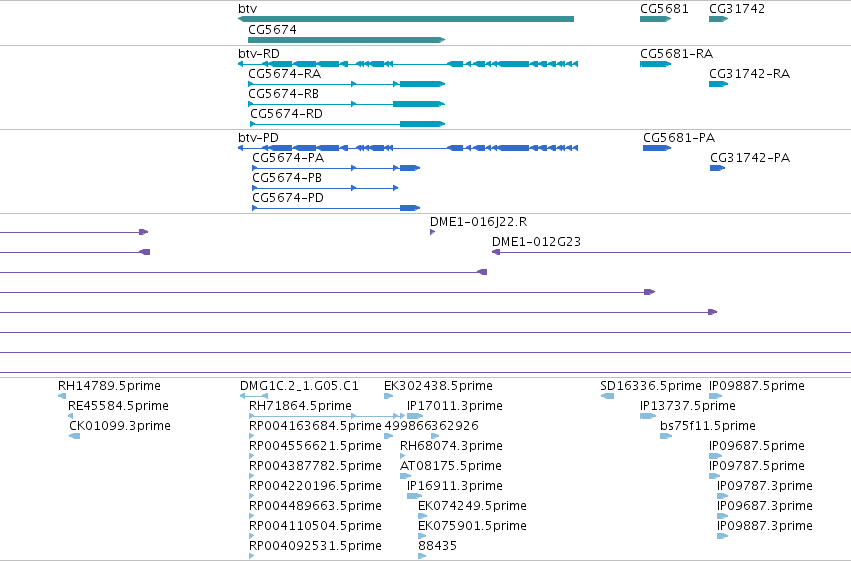Click the RH68074.3prime EST label
The image size is (851, 561).
click(452, 446)
